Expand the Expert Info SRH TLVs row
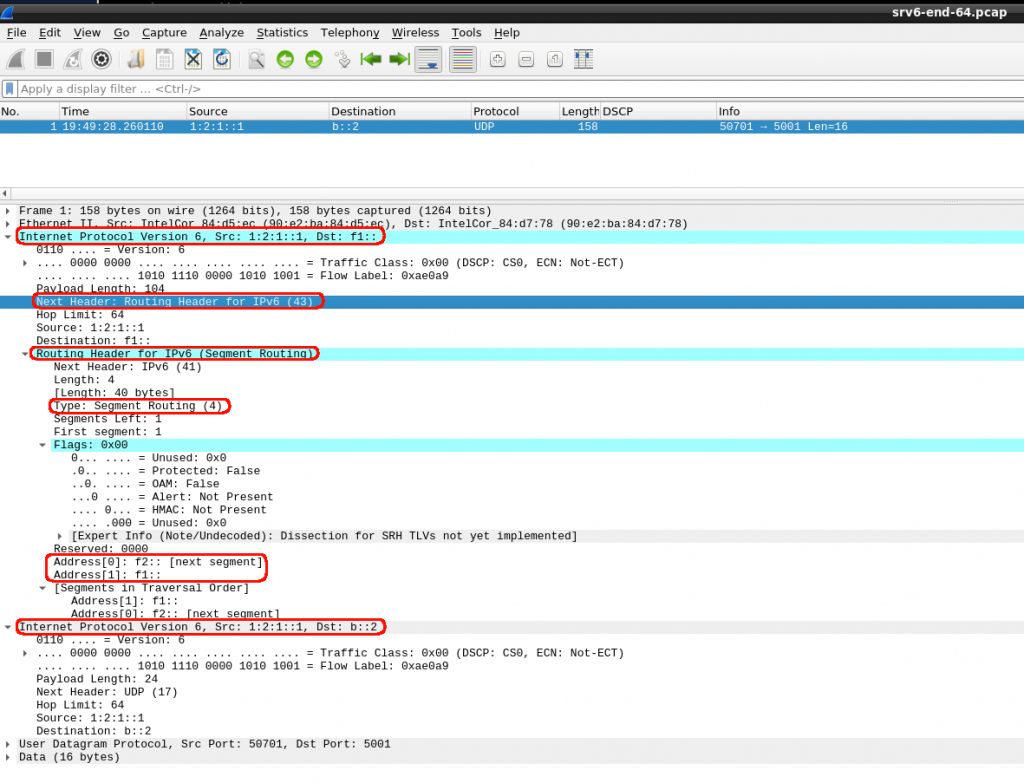The height and width of the screenshot is (783, 1024). (x=60, y=536)
